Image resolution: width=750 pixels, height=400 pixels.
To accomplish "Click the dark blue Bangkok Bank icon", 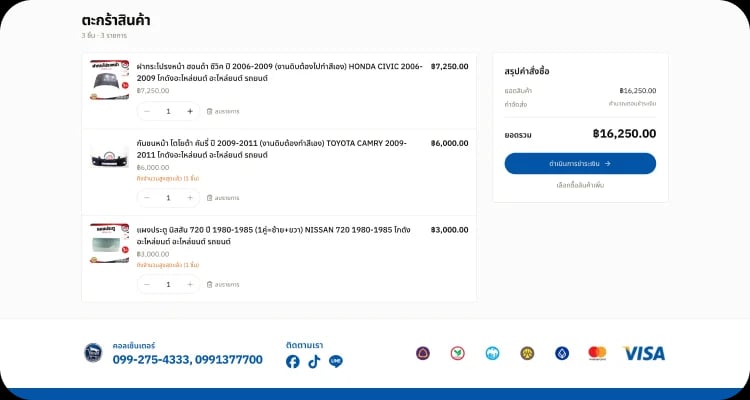I will coord(562,354).
